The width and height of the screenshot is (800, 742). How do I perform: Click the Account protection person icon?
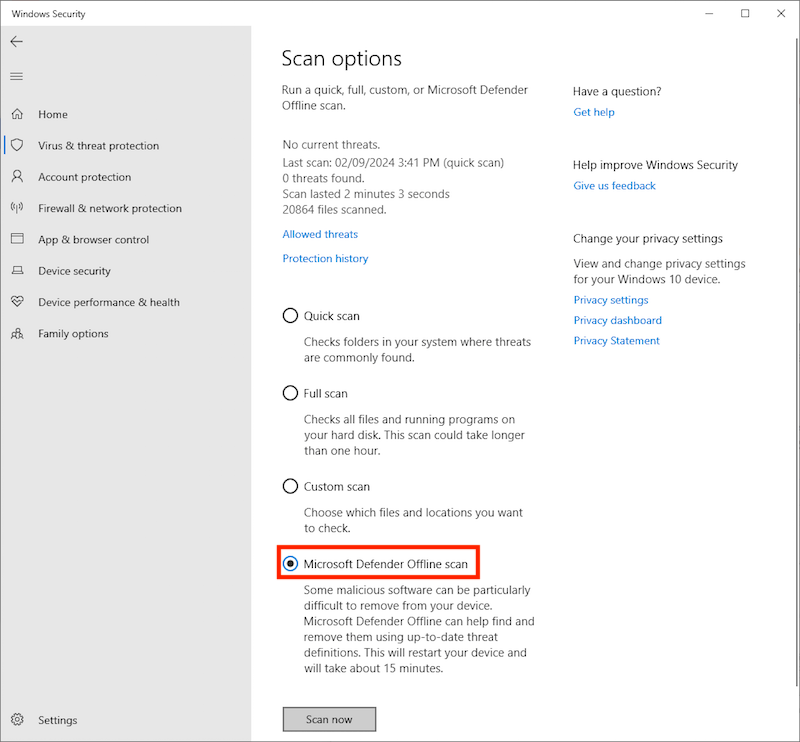[x=17, y=177]
